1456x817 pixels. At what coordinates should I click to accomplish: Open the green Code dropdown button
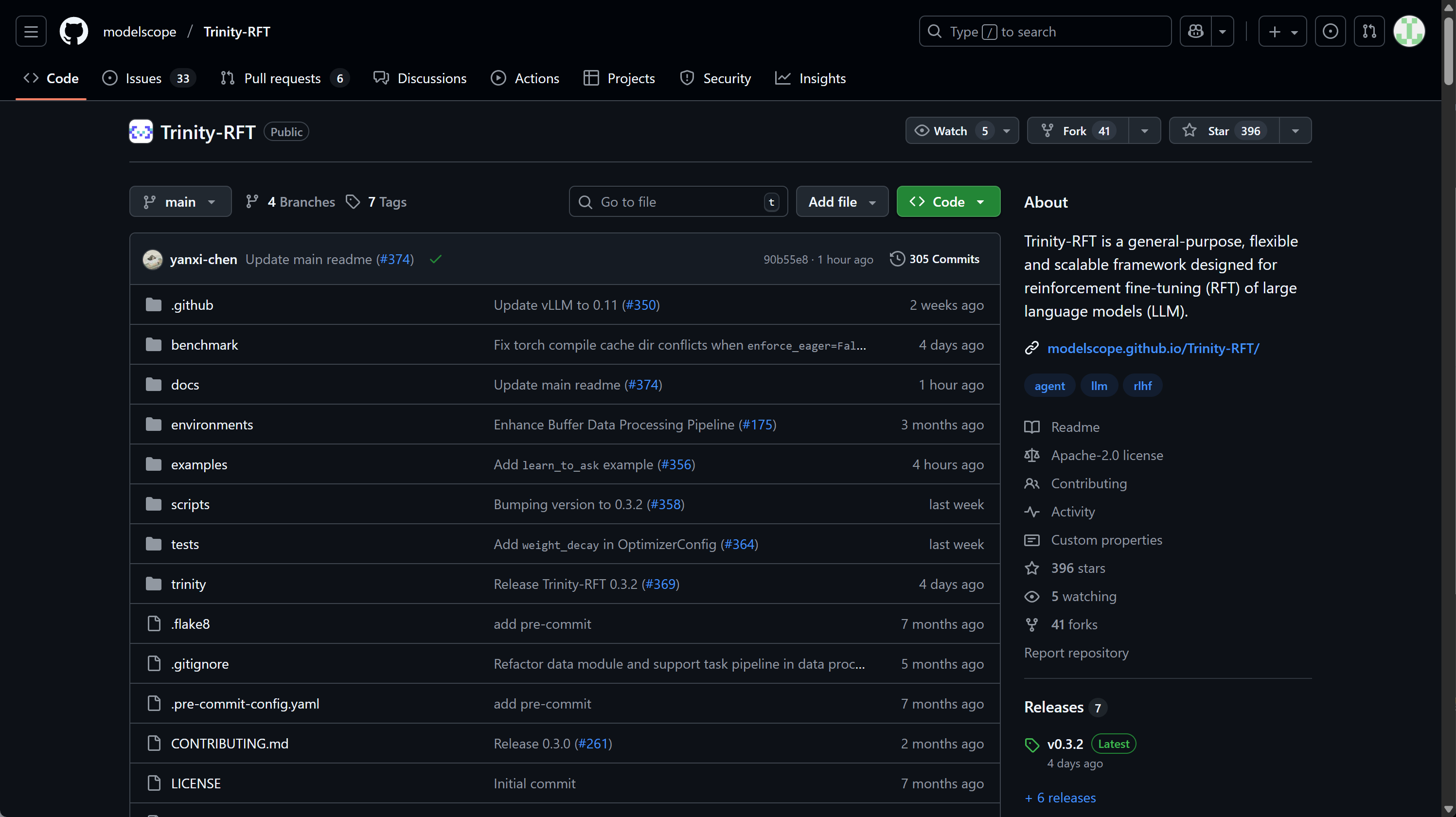(x=948, y=202)
